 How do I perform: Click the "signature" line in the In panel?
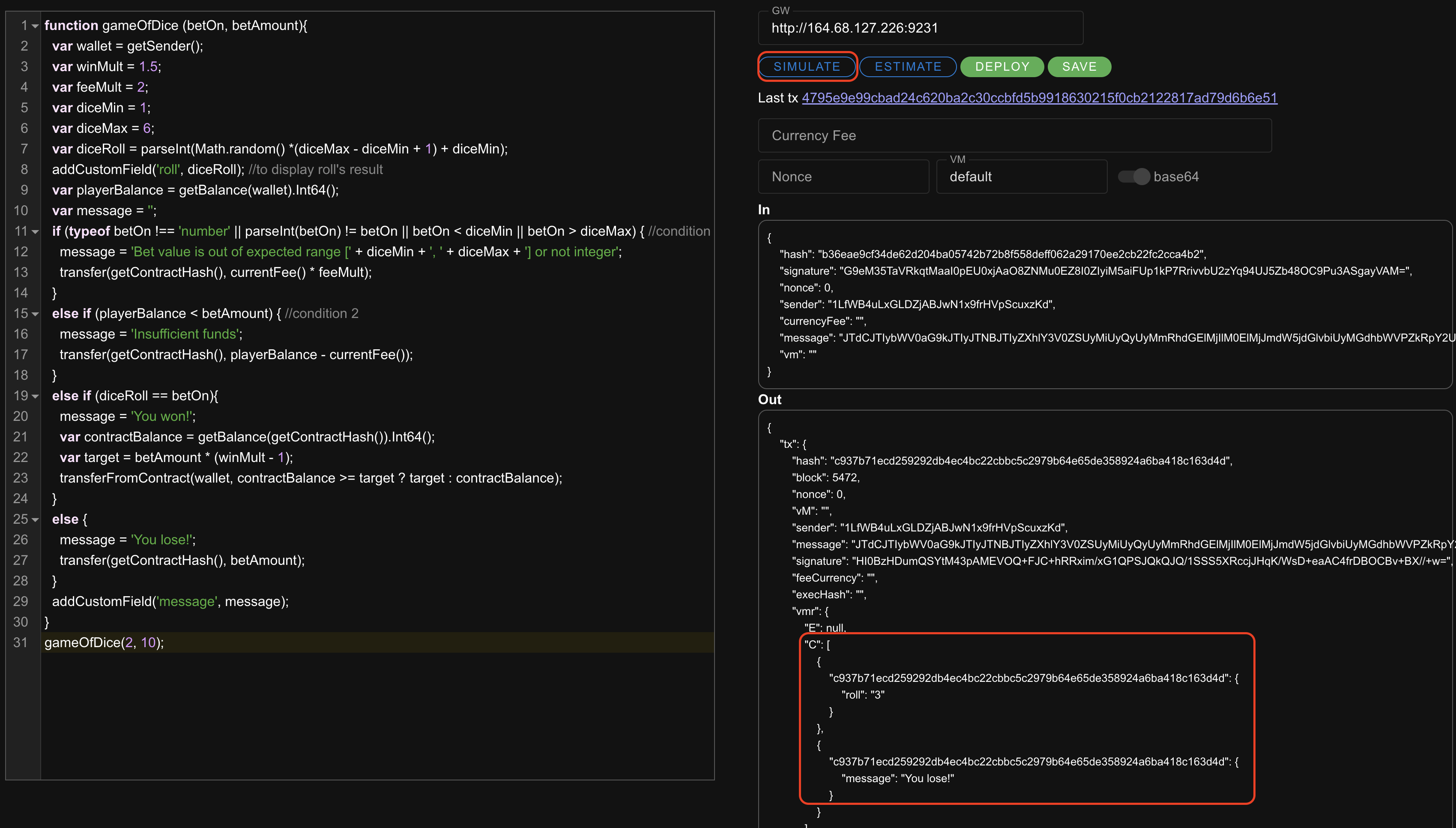pyautogui.click(x=1096, y=271)
